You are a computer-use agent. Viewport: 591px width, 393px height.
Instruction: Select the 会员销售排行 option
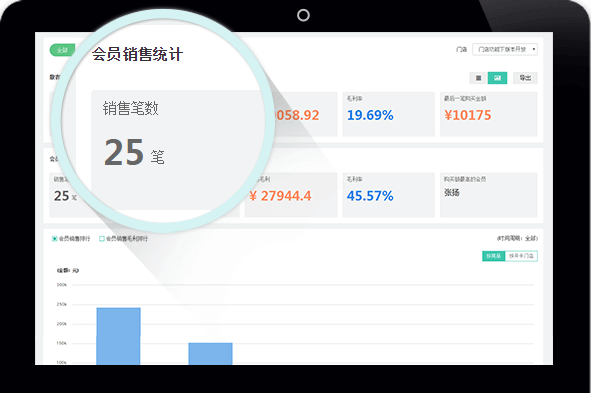[x=71, y=239]
